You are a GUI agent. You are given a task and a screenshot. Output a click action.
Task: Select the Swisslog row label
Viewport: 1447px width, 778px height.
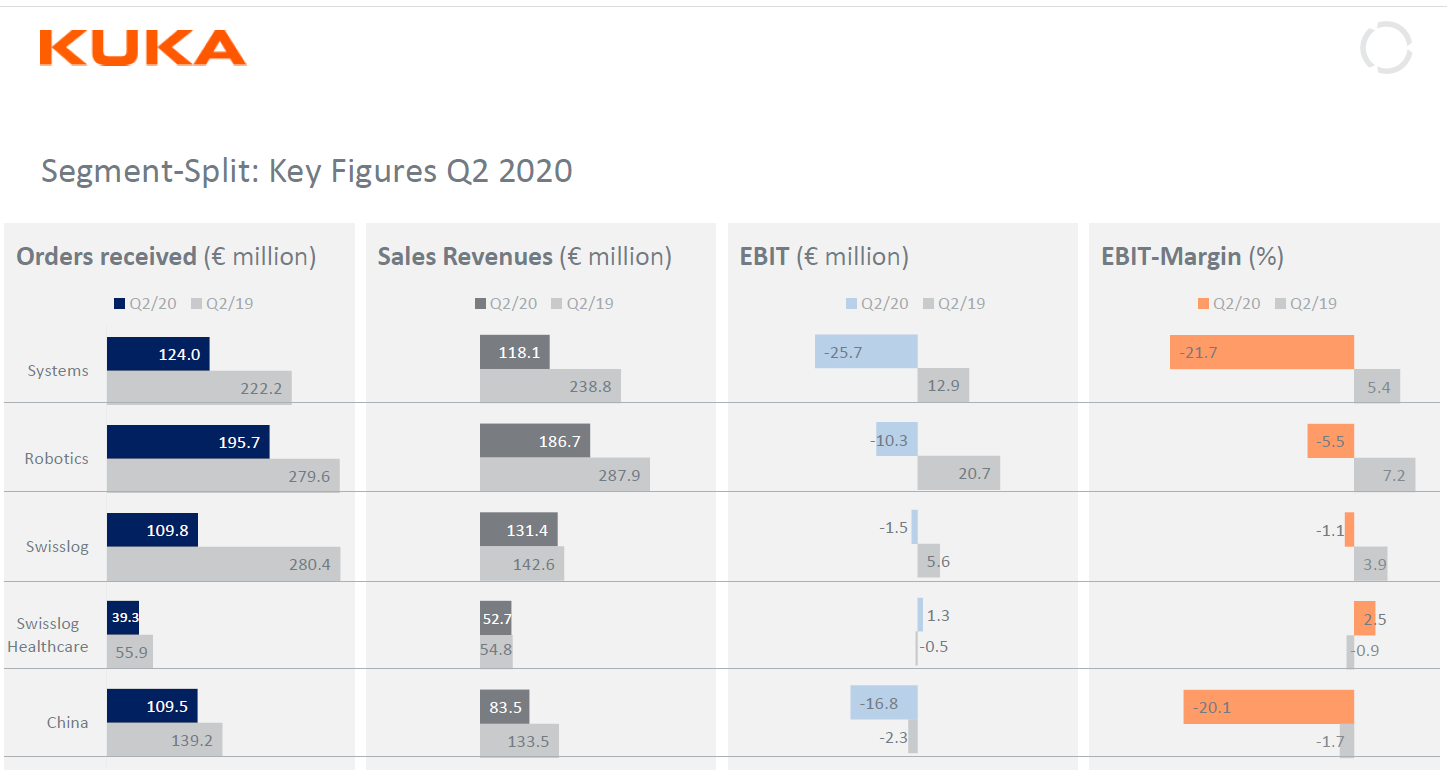pos(57,547)
